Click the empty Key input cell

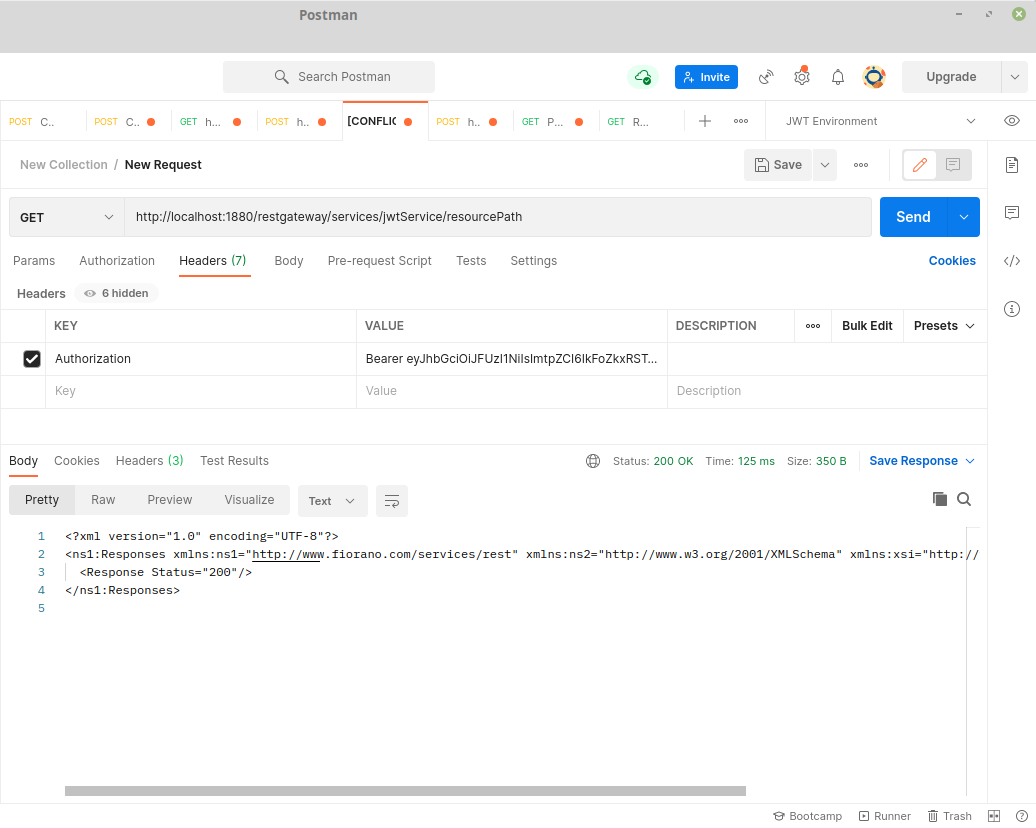click(201, 391)
